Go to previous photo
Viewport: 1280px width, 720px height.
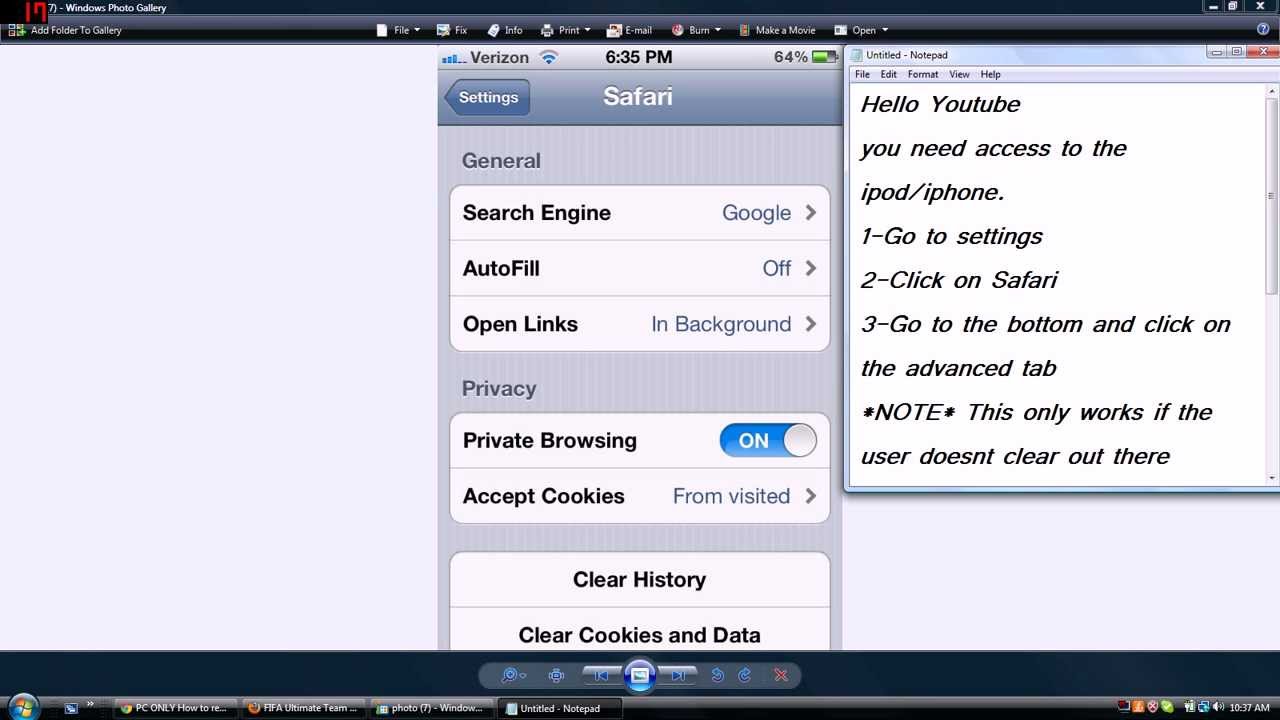coord(601,676)
